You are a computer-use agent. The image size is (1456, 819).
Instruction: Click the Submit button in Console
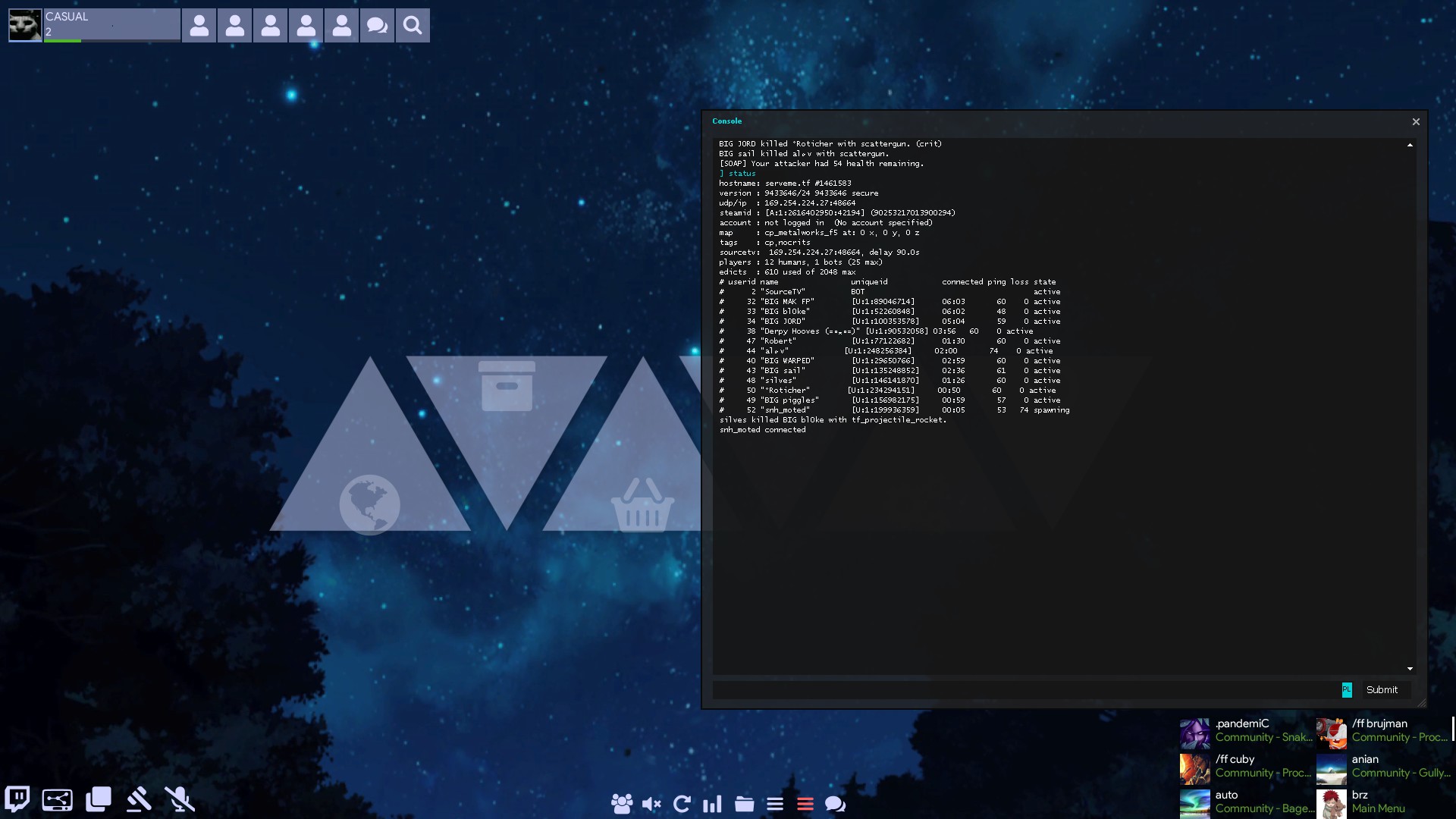[x=1382, y=690]
